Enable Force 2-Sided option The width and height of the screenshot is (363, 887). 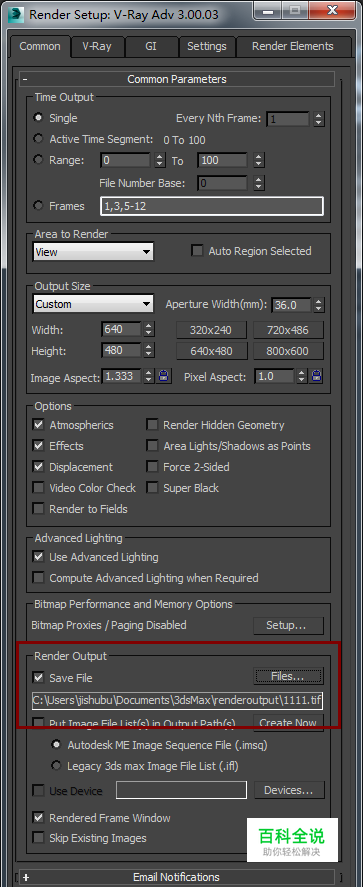pos(152,467)
